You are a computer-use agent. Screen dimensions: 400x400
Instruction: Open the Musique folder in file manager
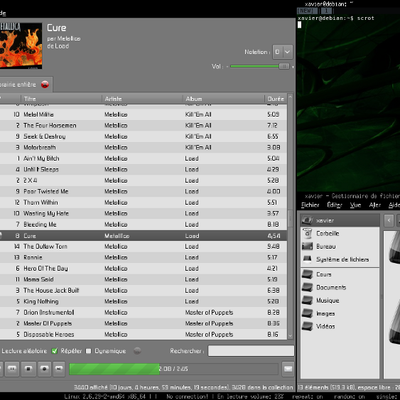coord(327,300)
